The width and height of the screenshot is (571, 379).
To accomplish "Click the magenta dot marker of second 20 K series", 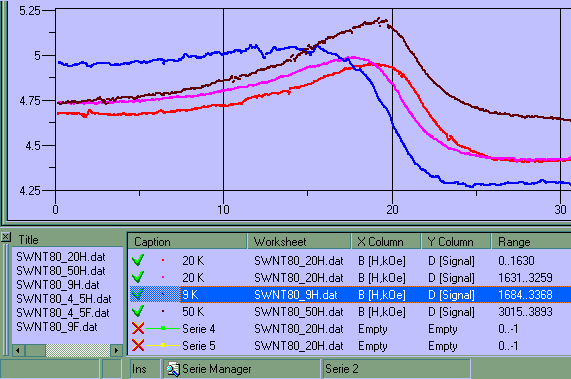I will 163,277.
